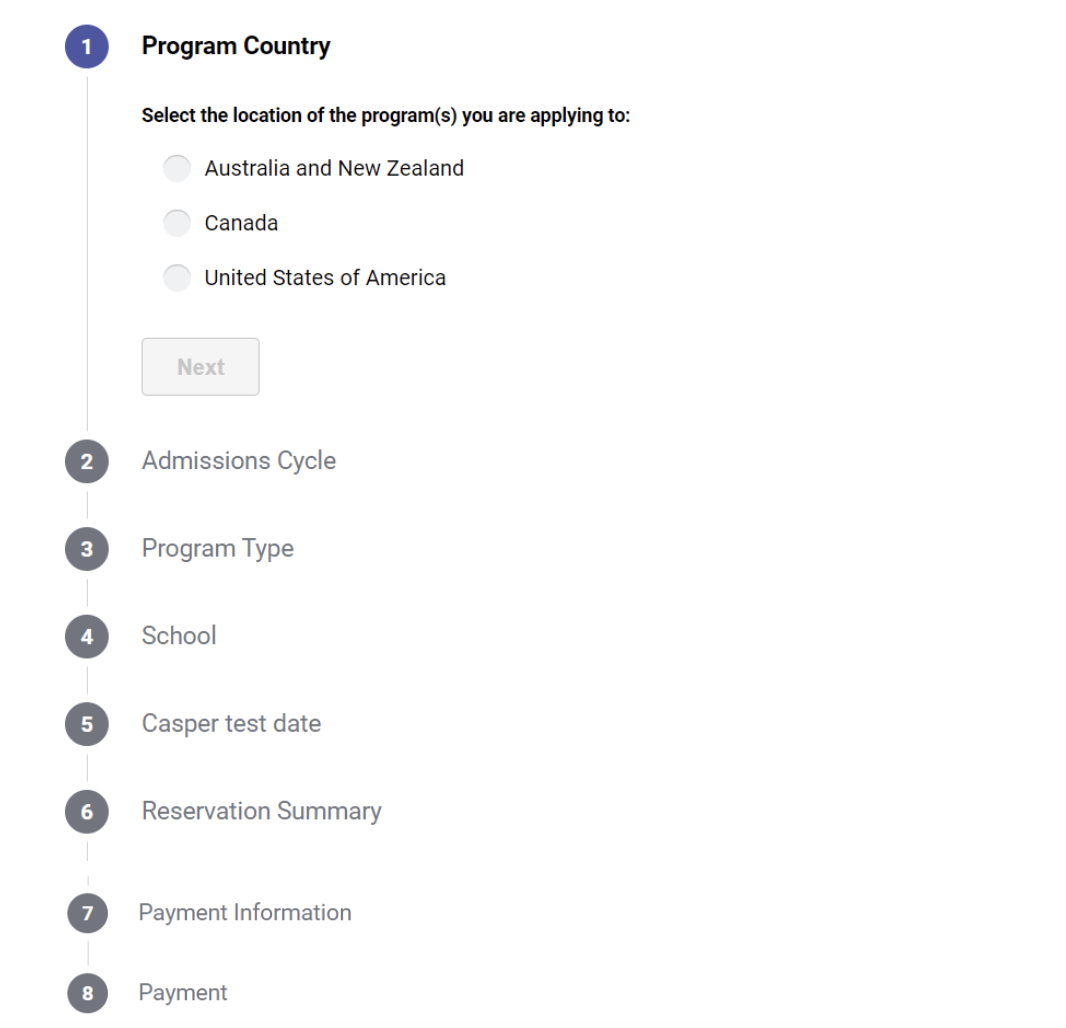Expand the Admissions Cycle step
This screenshot has height=1028, width=1066.
click(x=239, y=461)
